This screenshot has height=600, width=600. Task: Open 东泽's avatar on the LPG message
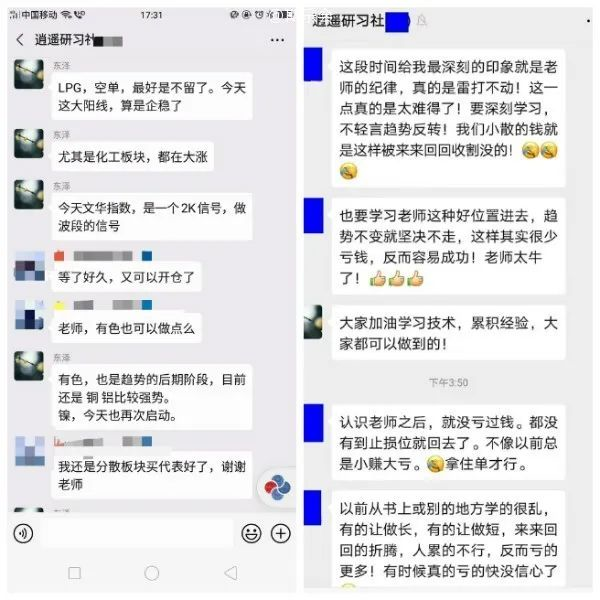pos(29,74)
